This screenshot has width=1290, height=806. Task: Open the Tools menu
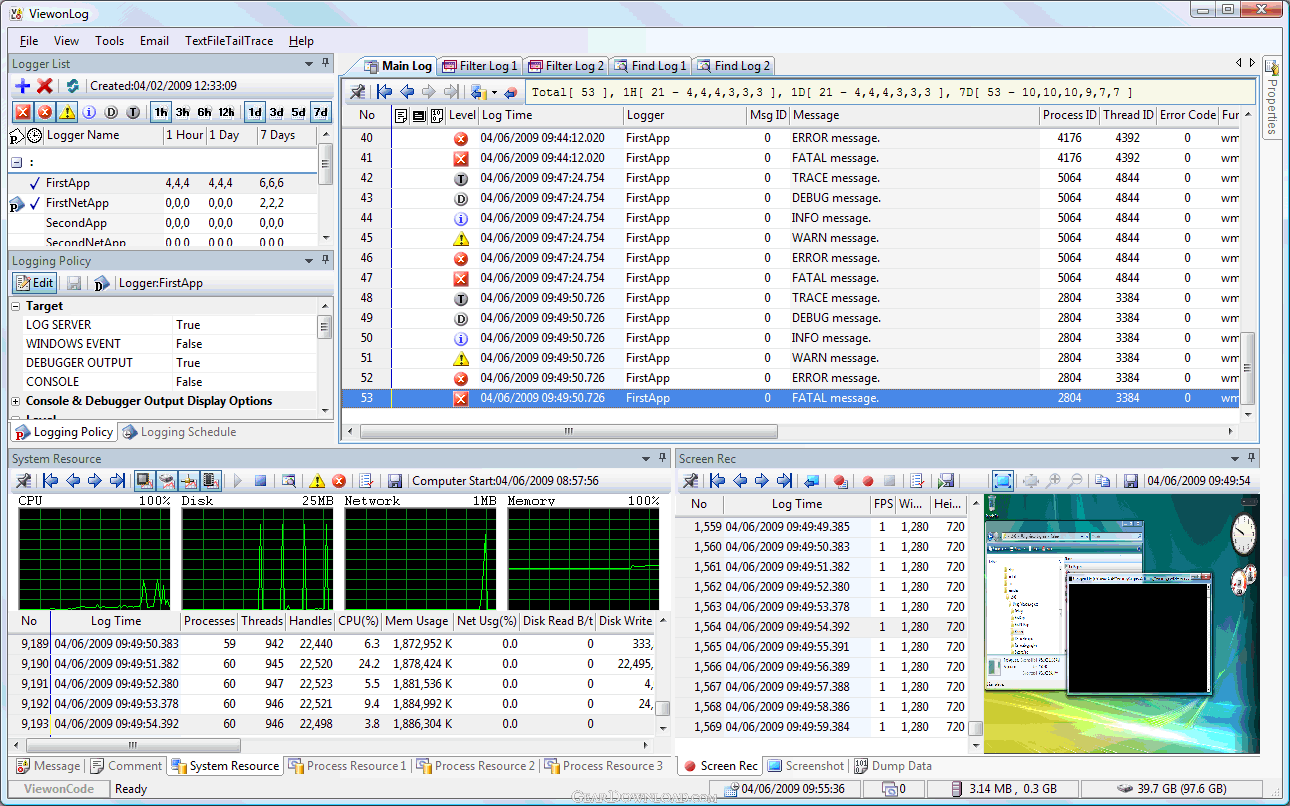(x=109, y=41)
